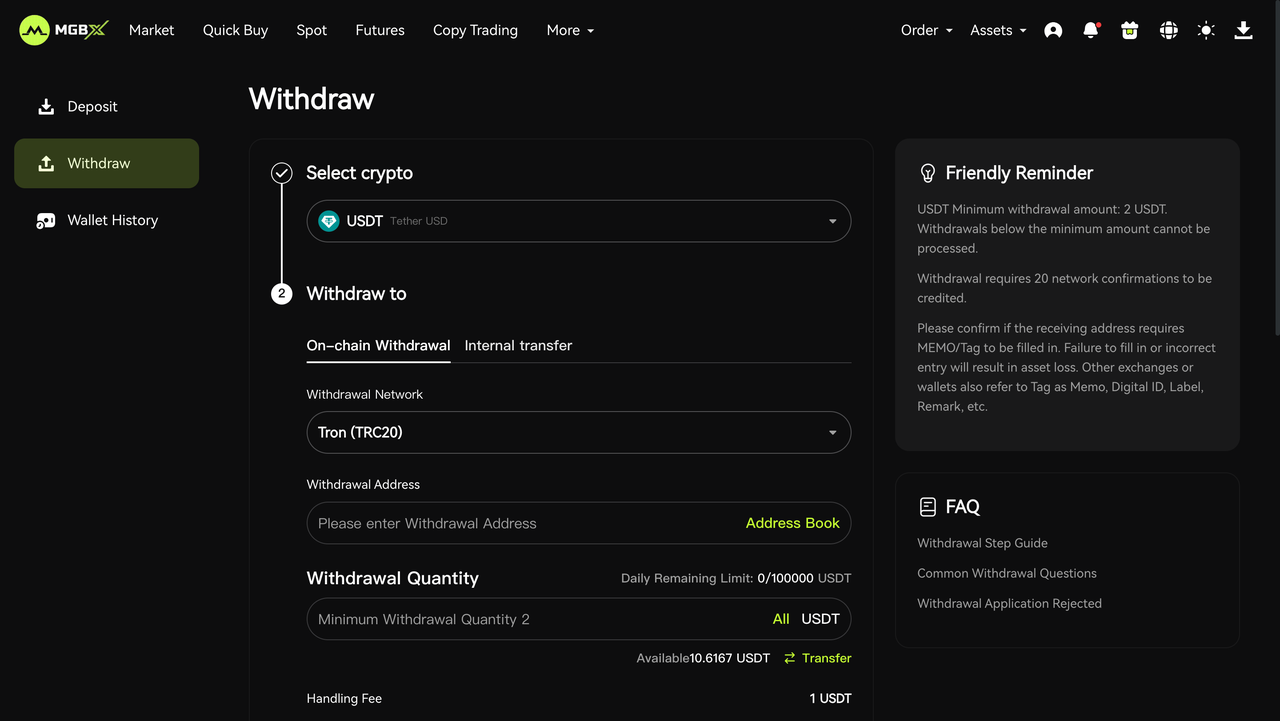
Task: Open the user profile icon
Action: 1053,31
